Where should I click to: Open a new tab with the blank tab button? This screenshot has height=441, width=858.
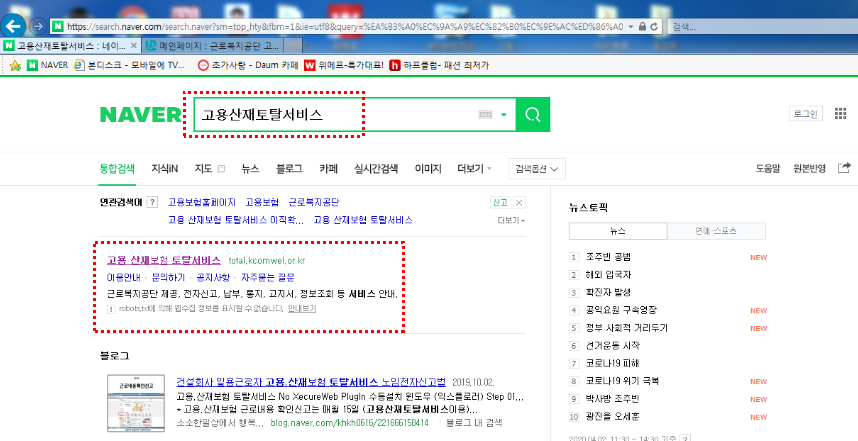tap(294, 45)
